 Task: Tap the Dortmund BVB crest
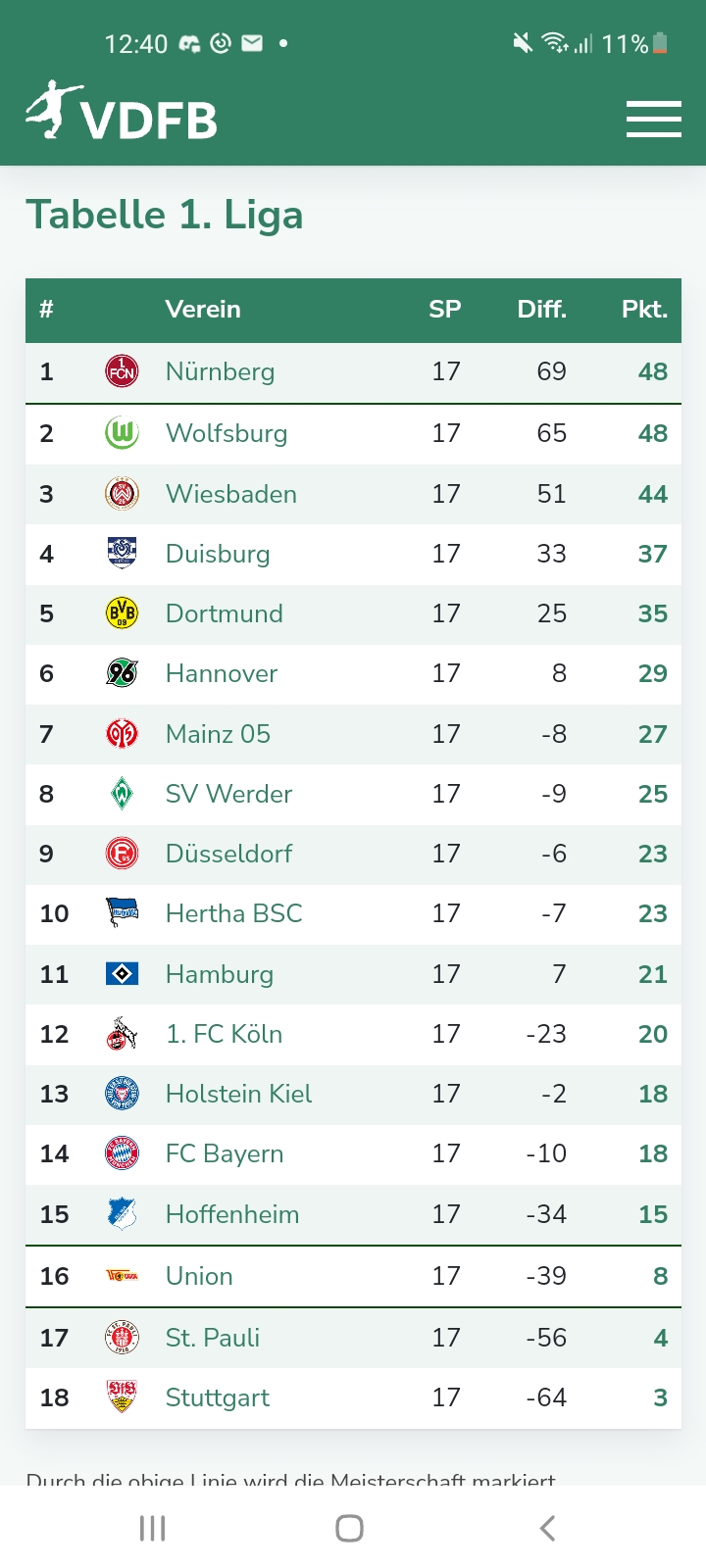(x=122, y=613)
